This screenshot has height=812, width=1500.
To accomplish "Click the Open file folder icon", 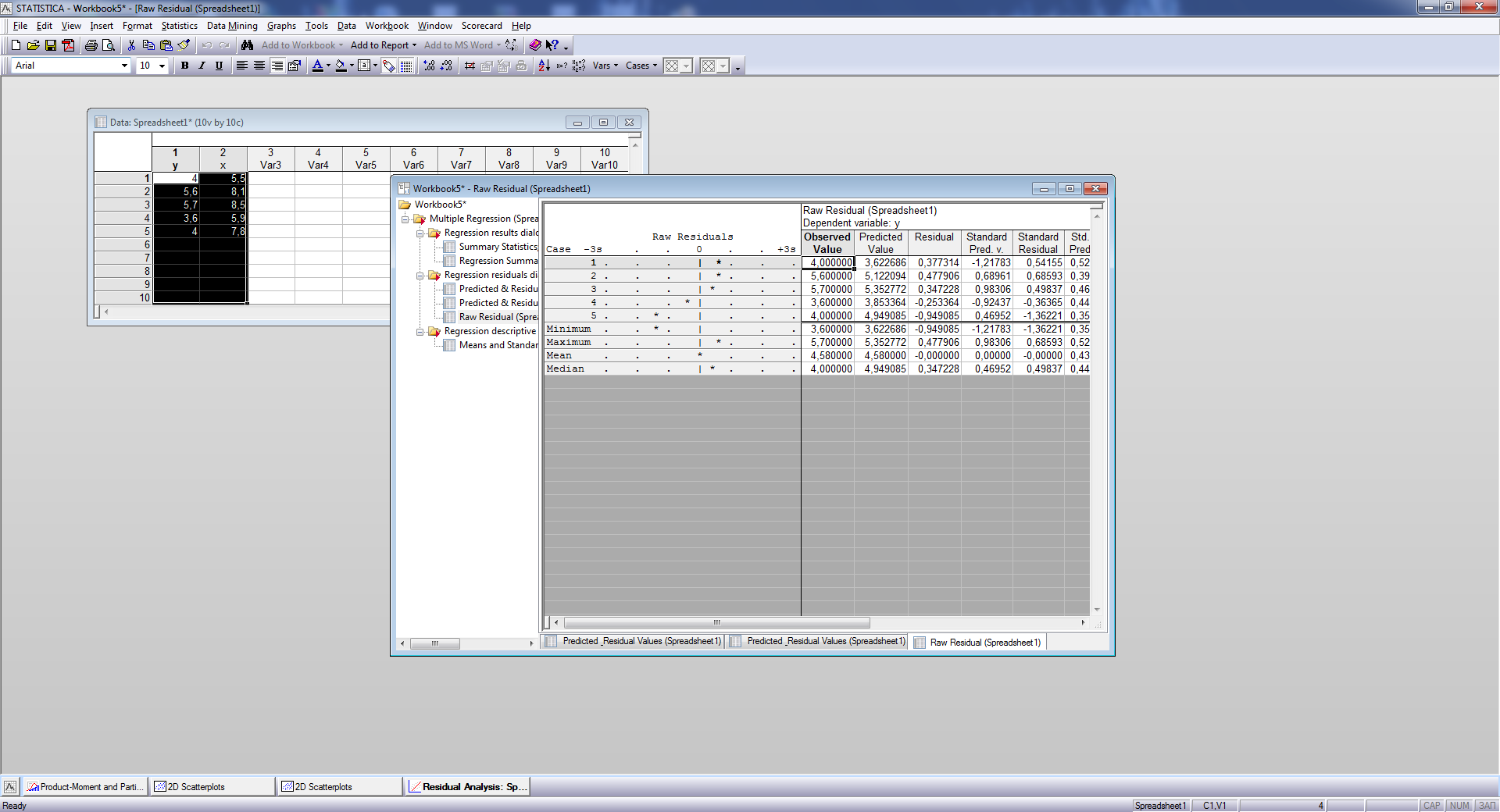I will 33,45.
